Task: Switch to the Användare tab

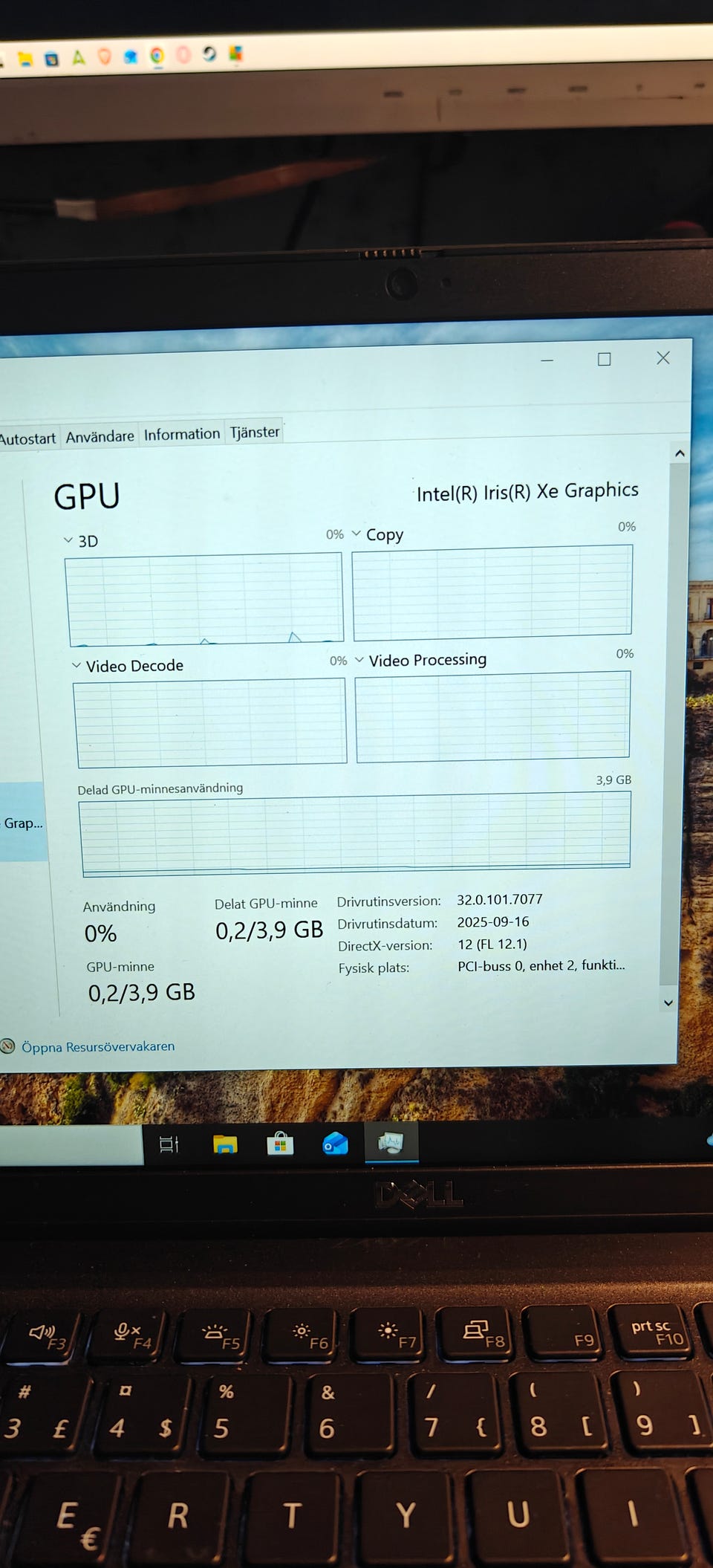Action: click(100, 436)
